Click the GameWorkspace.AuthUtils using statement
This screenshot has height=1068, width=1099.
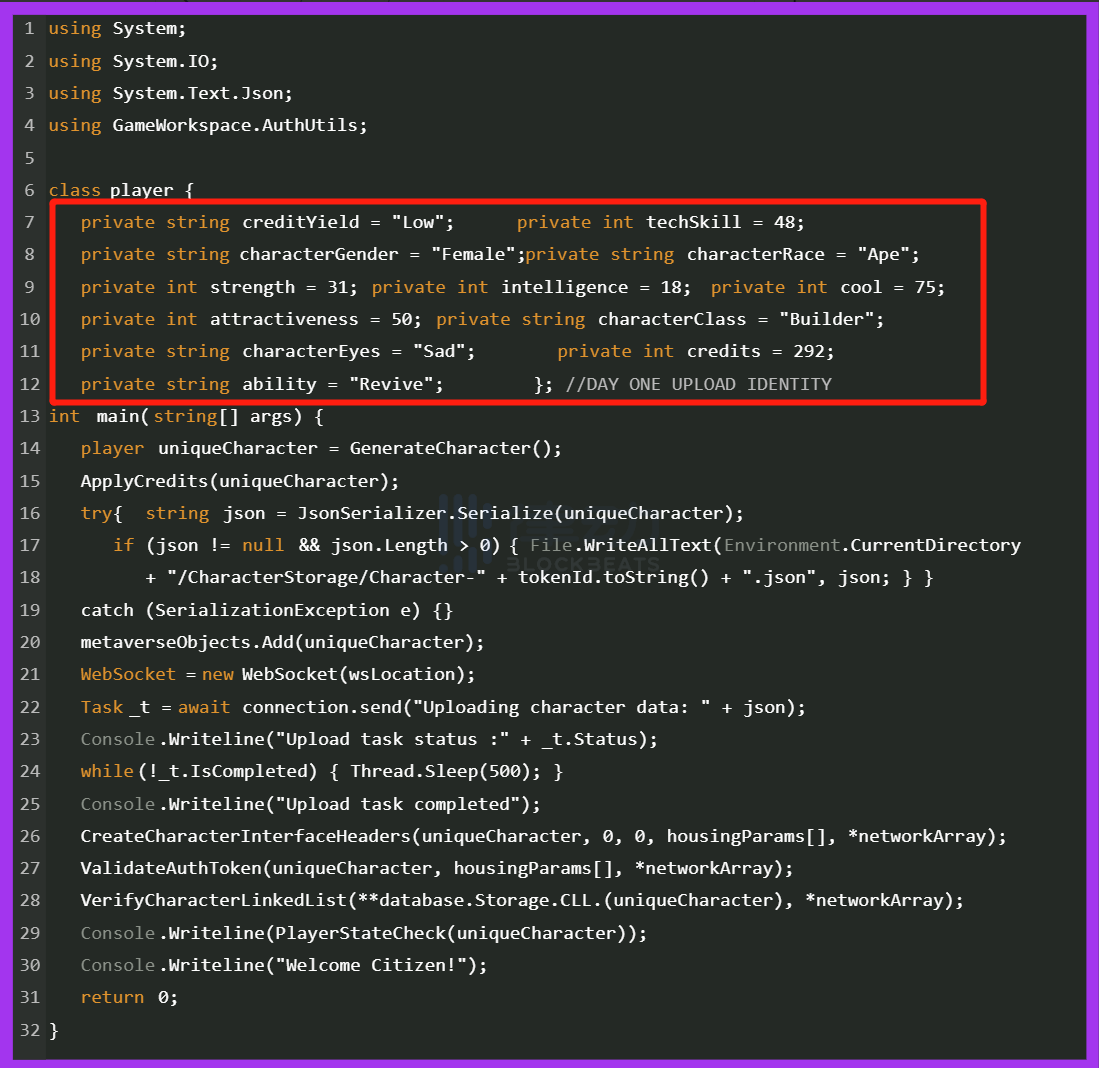[x=240, y=125]
